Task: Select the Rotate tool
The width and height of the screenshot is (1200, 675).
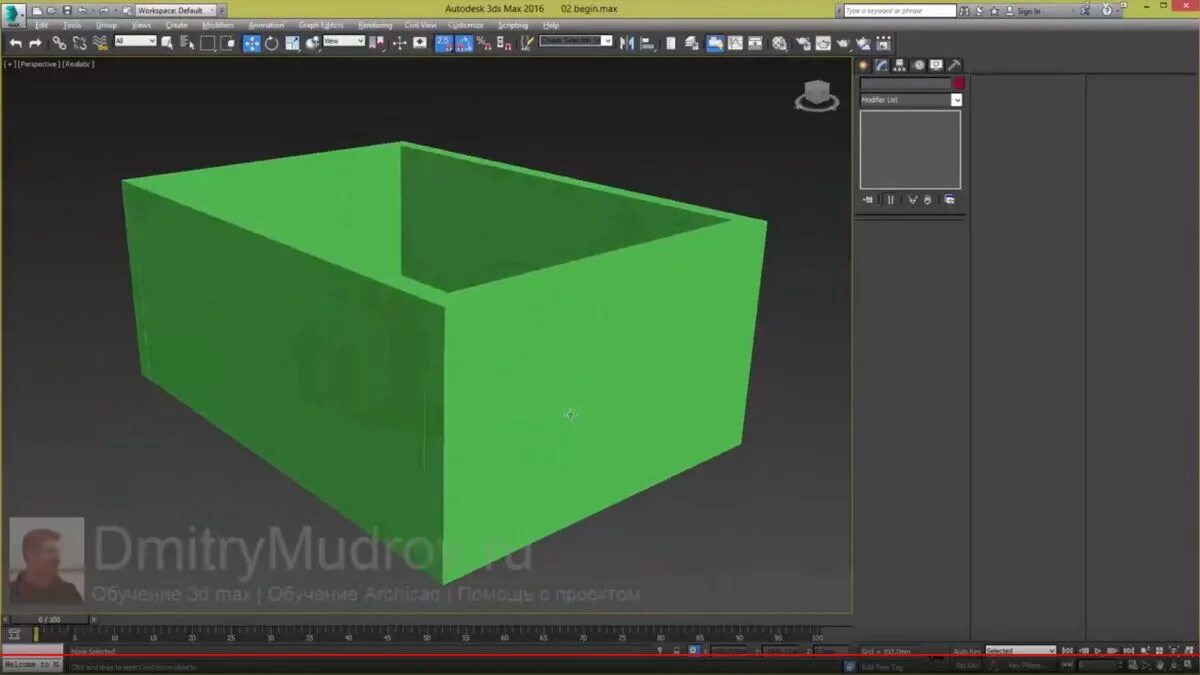Action: (270, 43)
